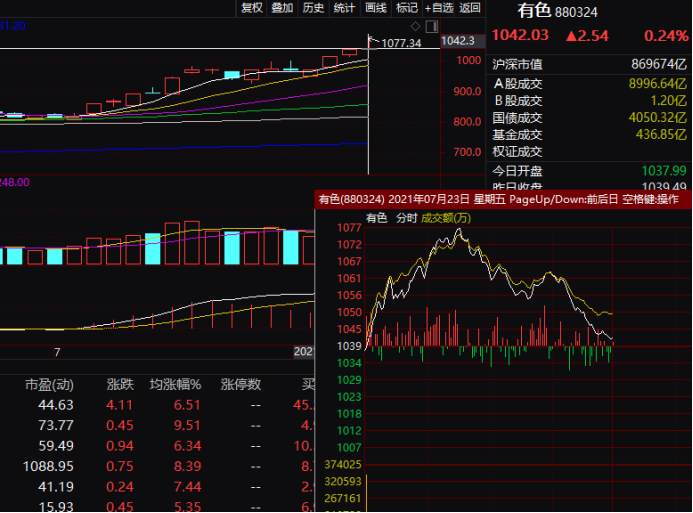
Task: Click the 1042.3 price label on axis
Action: coord(457,41)
